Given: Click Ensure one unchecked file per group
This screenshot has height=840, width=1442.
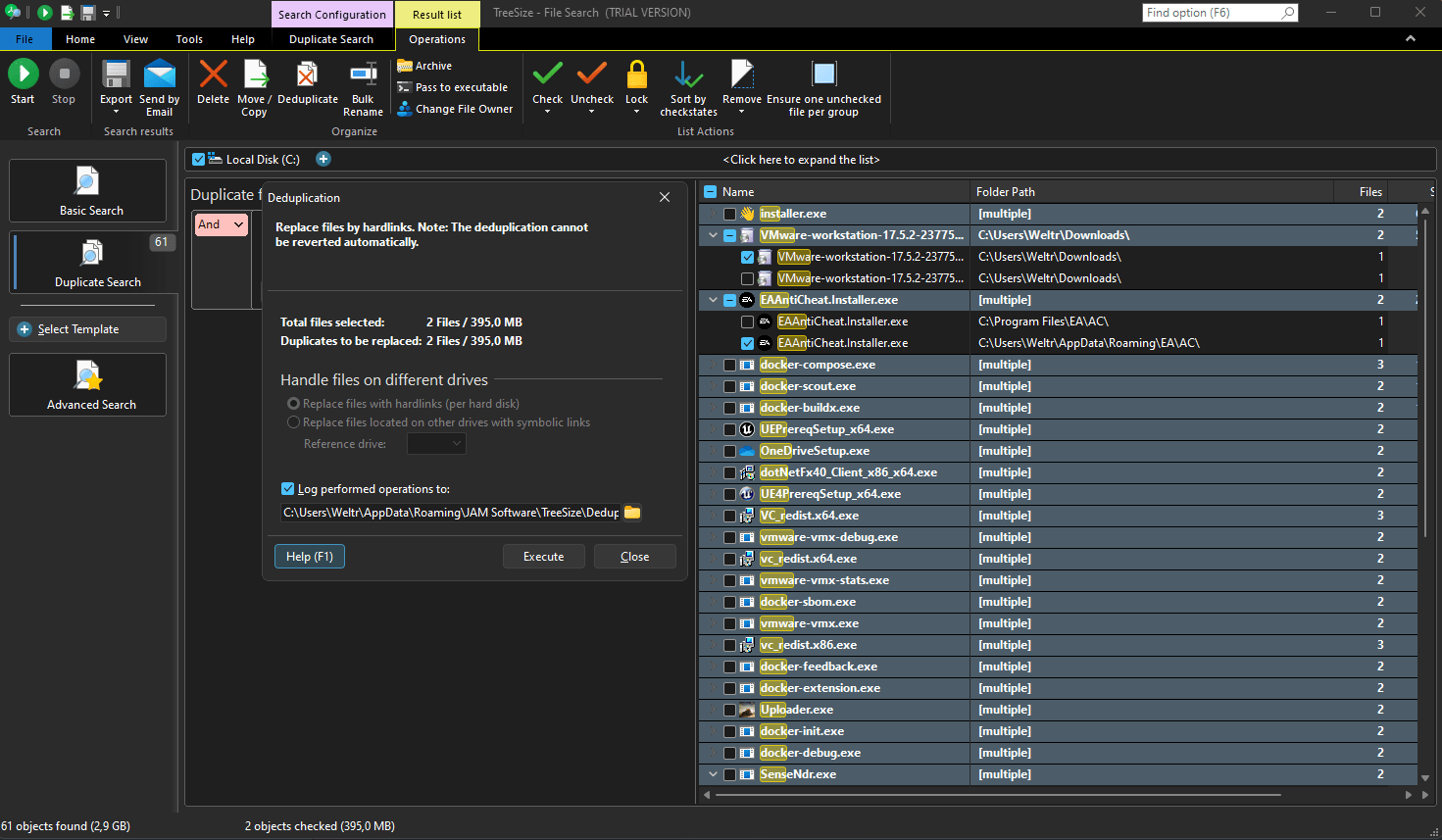Looking at the screenshot, I should (x=823, y=76).
